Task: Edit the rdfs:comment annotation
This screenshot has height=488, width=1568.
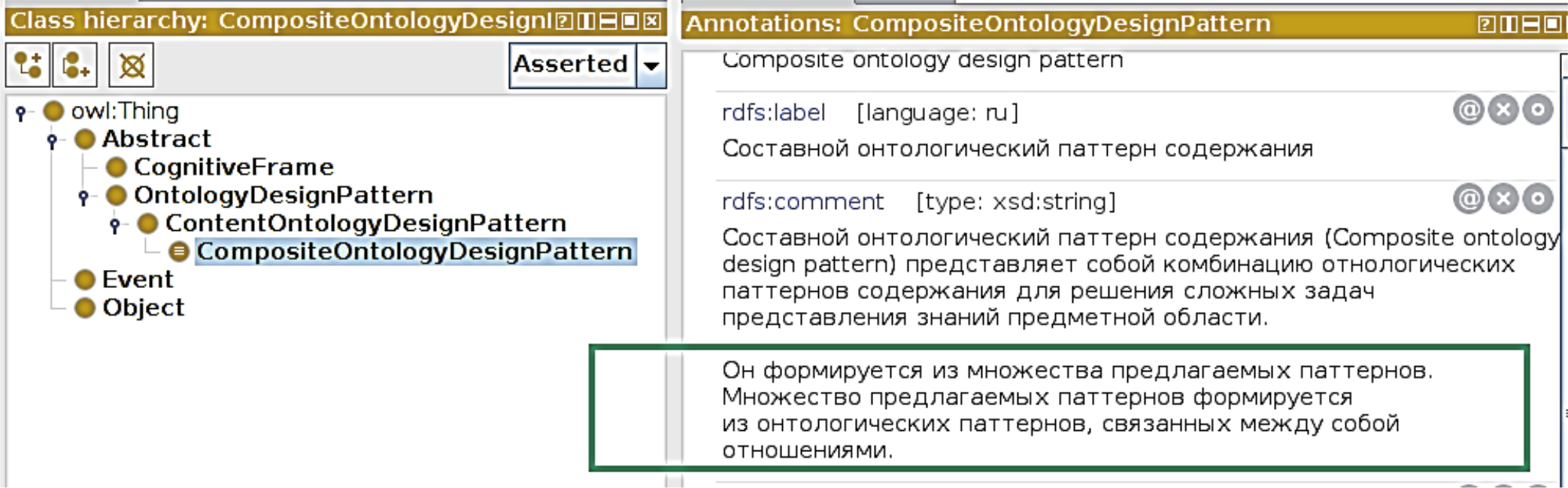Action: point(1538,199)
